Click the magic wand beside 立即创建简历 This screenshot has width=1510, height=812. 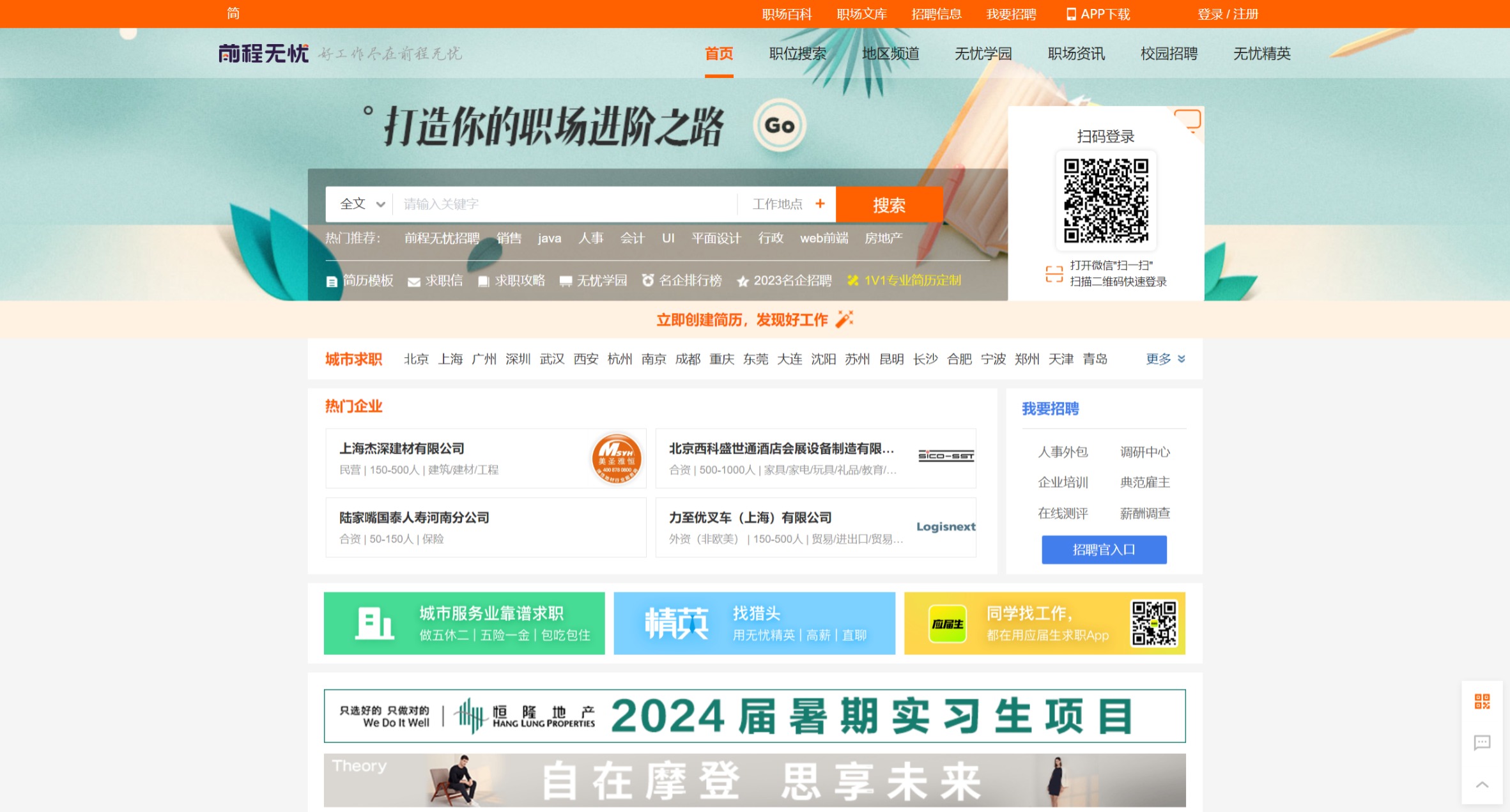point(846,318)
